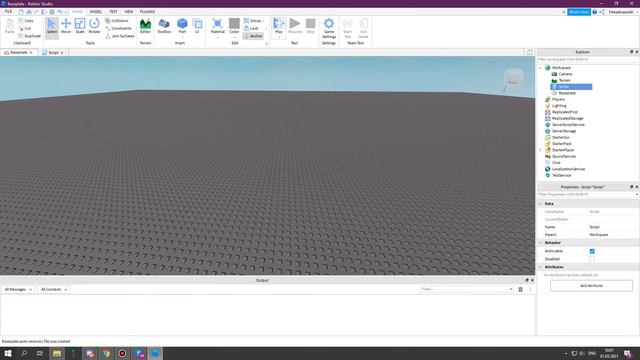Collapse the Data properties section
The height and width of the screenshot is (360, 640).
[540, 203]
